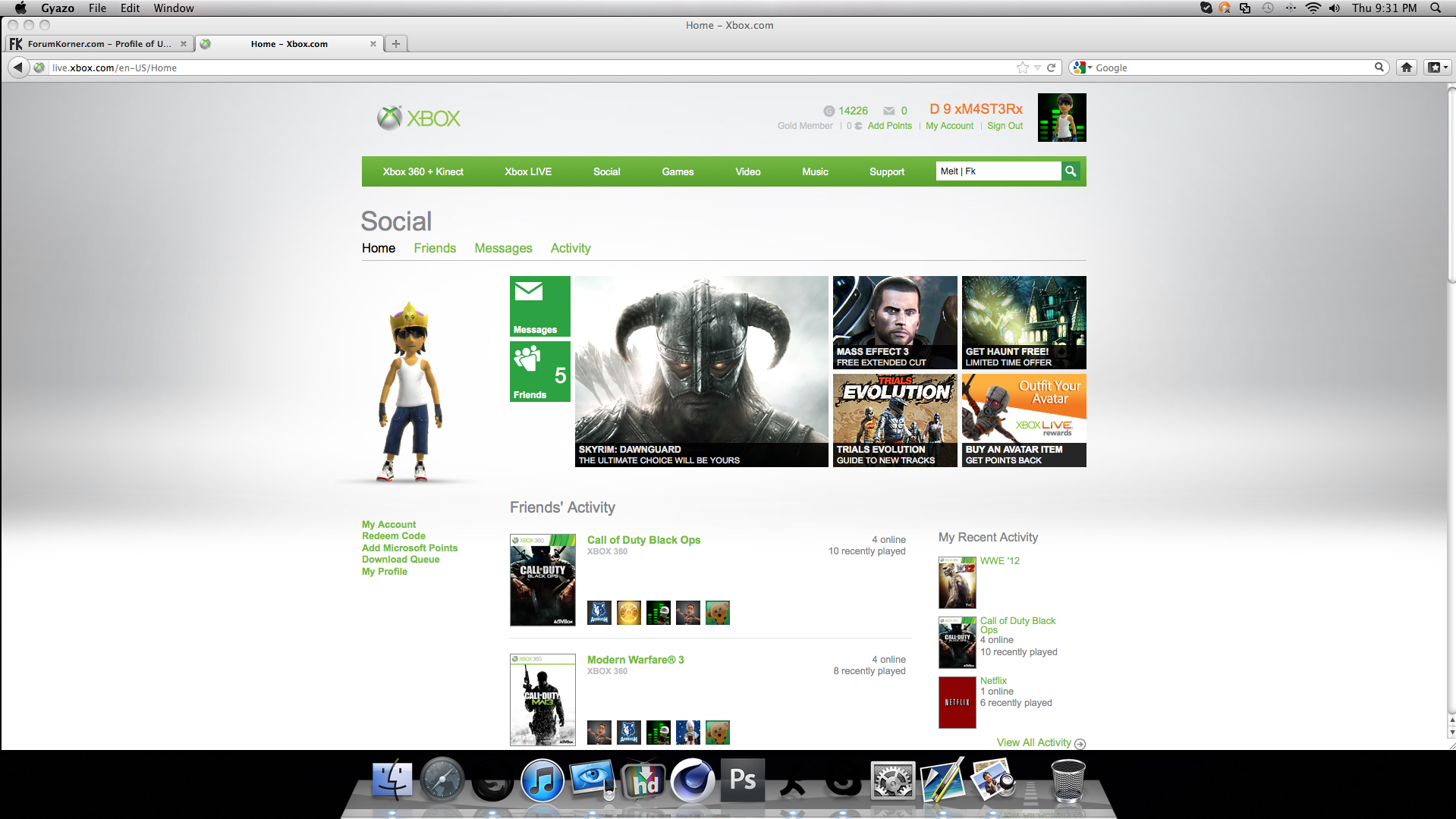Bookmark this page with the star icon
Screen dimensions: 1456x819
tap(1022, 67)
